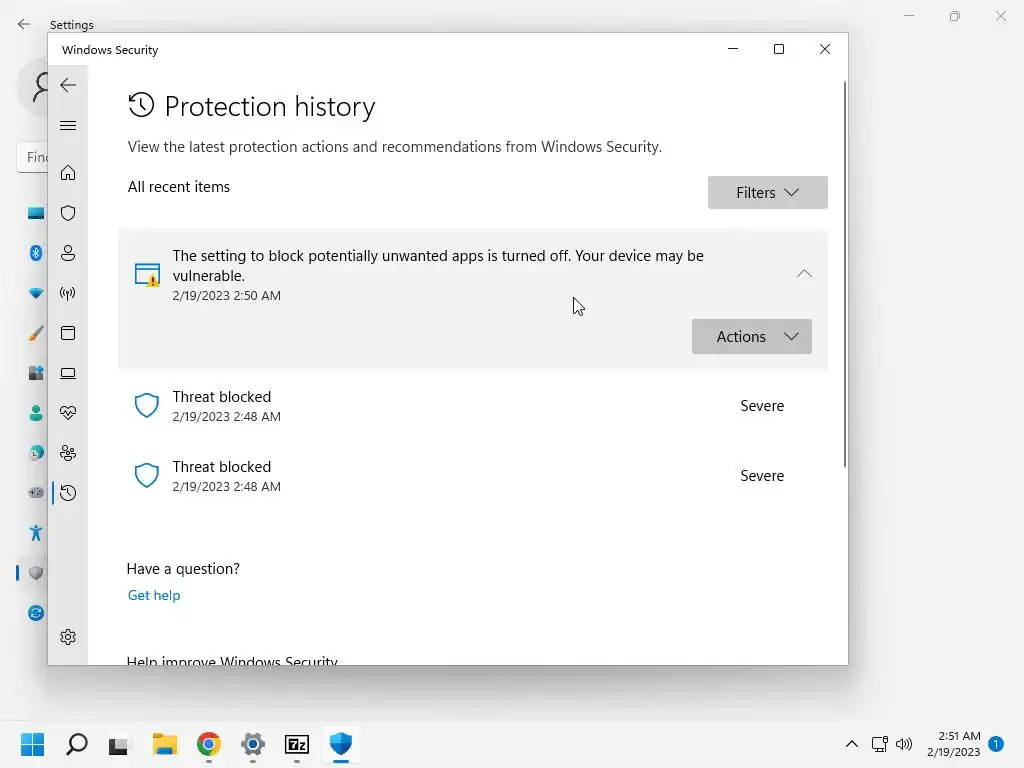Launch Google Chrome from taskbar
This screenshot has width=1024, height=768.
(x=209, y=744)
